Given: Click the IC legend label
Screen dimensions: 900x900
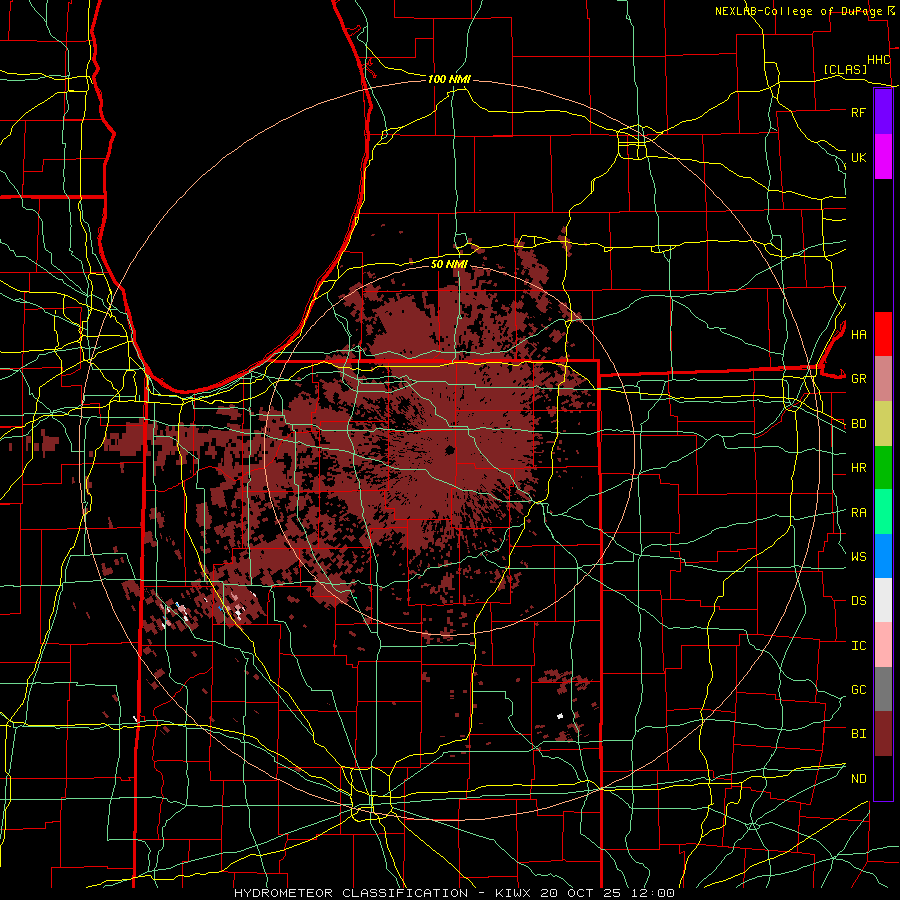Looking at the screenshot, I should click(x=858, y=646).
